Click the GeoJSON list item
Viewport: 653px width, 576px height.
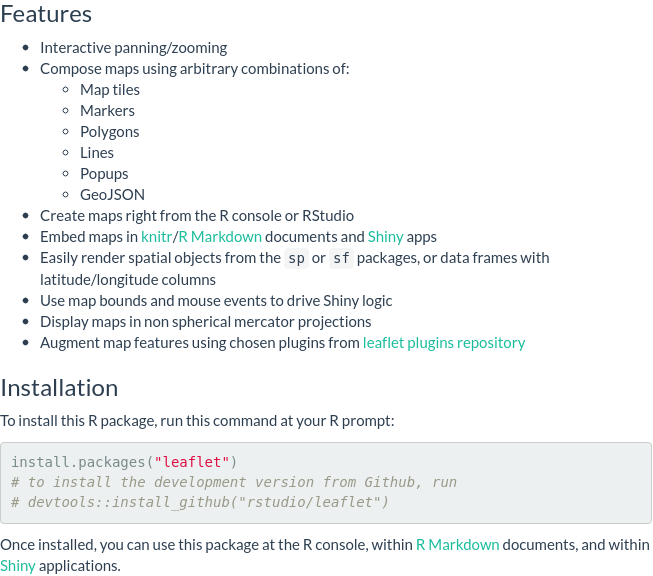[x=112, y=194]
